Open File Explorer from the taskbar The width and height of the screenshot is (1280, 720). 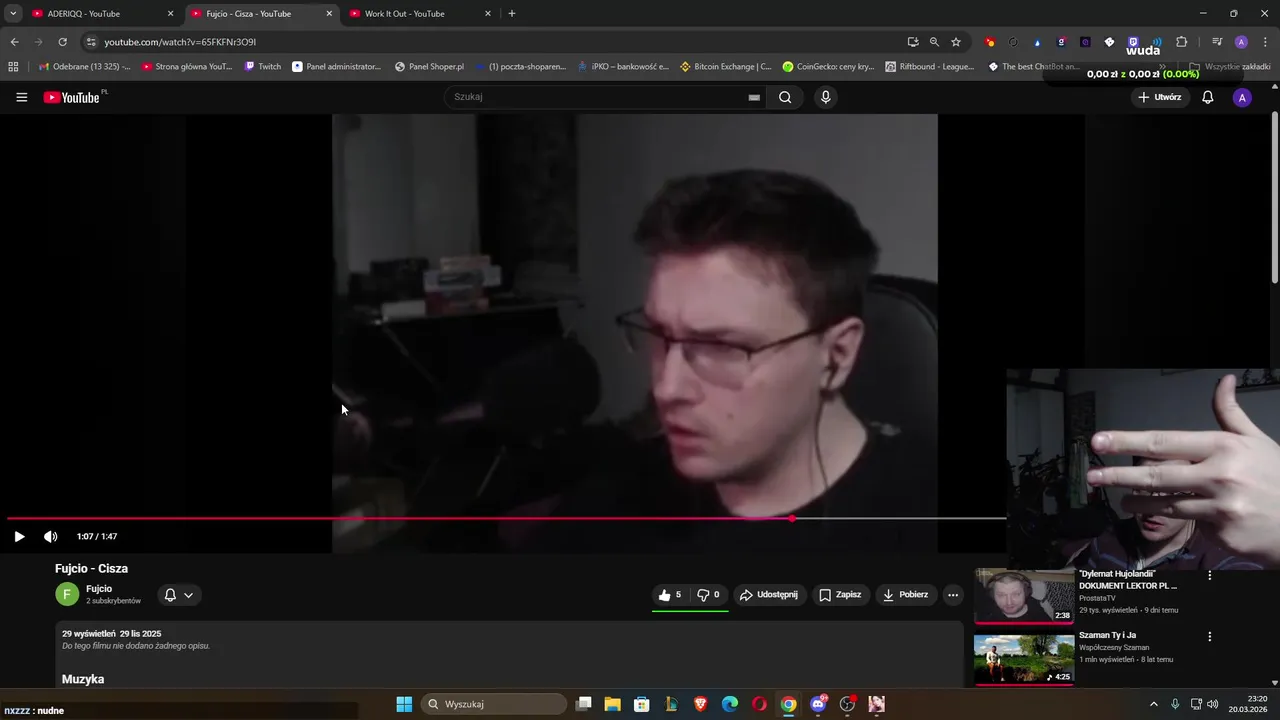613,704
